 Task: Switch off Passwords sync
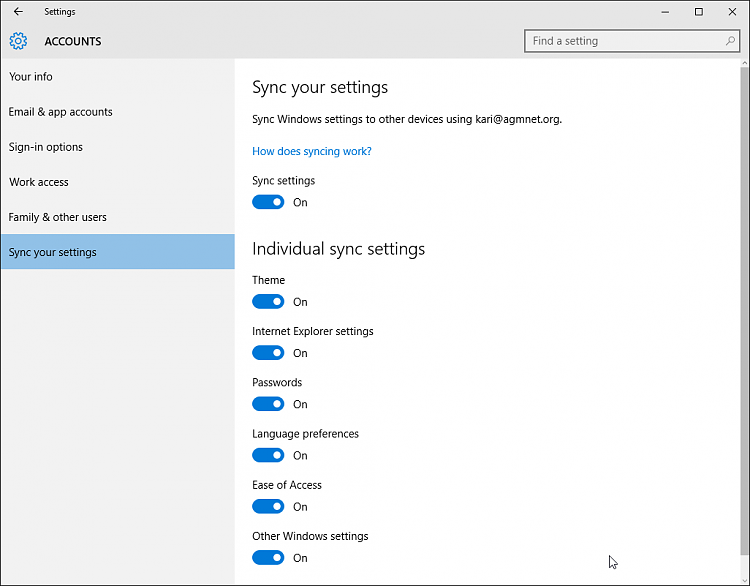[x=268, y=404]
